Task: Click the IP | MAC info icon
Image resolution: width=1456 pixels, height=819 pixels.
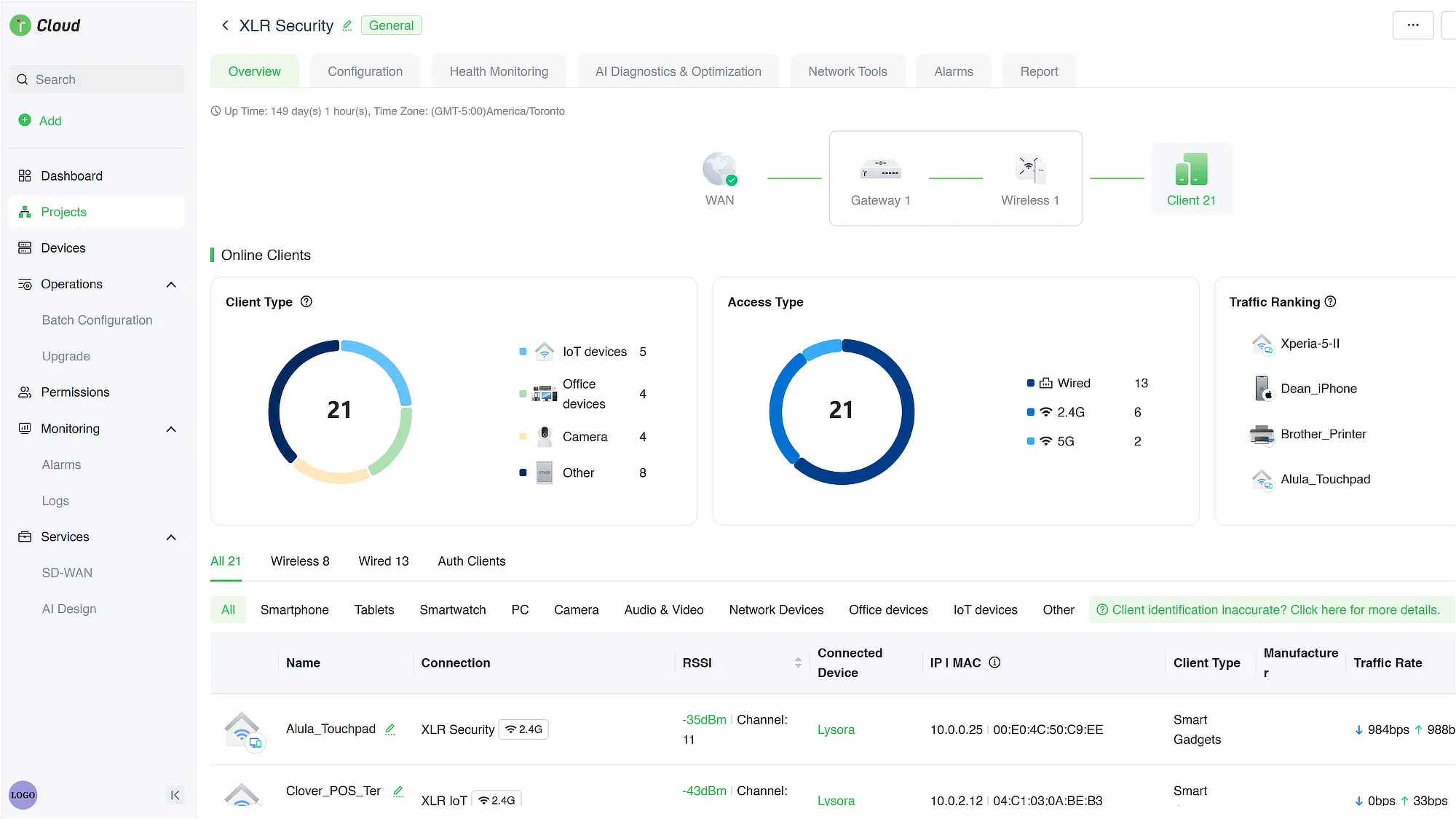Action: (994, 662)
